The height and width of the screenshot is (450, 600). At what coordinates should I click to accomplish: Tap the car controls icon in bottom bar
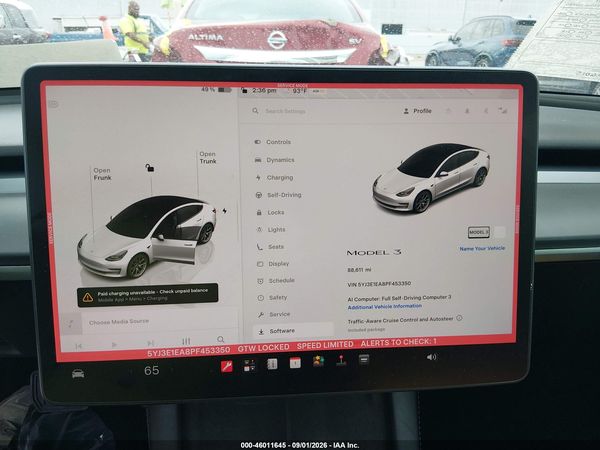(78, 373)
